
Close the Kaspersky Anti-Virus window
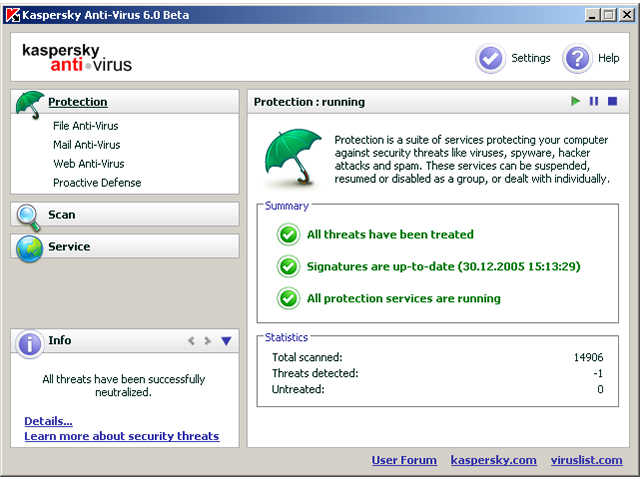coord(627,15)
